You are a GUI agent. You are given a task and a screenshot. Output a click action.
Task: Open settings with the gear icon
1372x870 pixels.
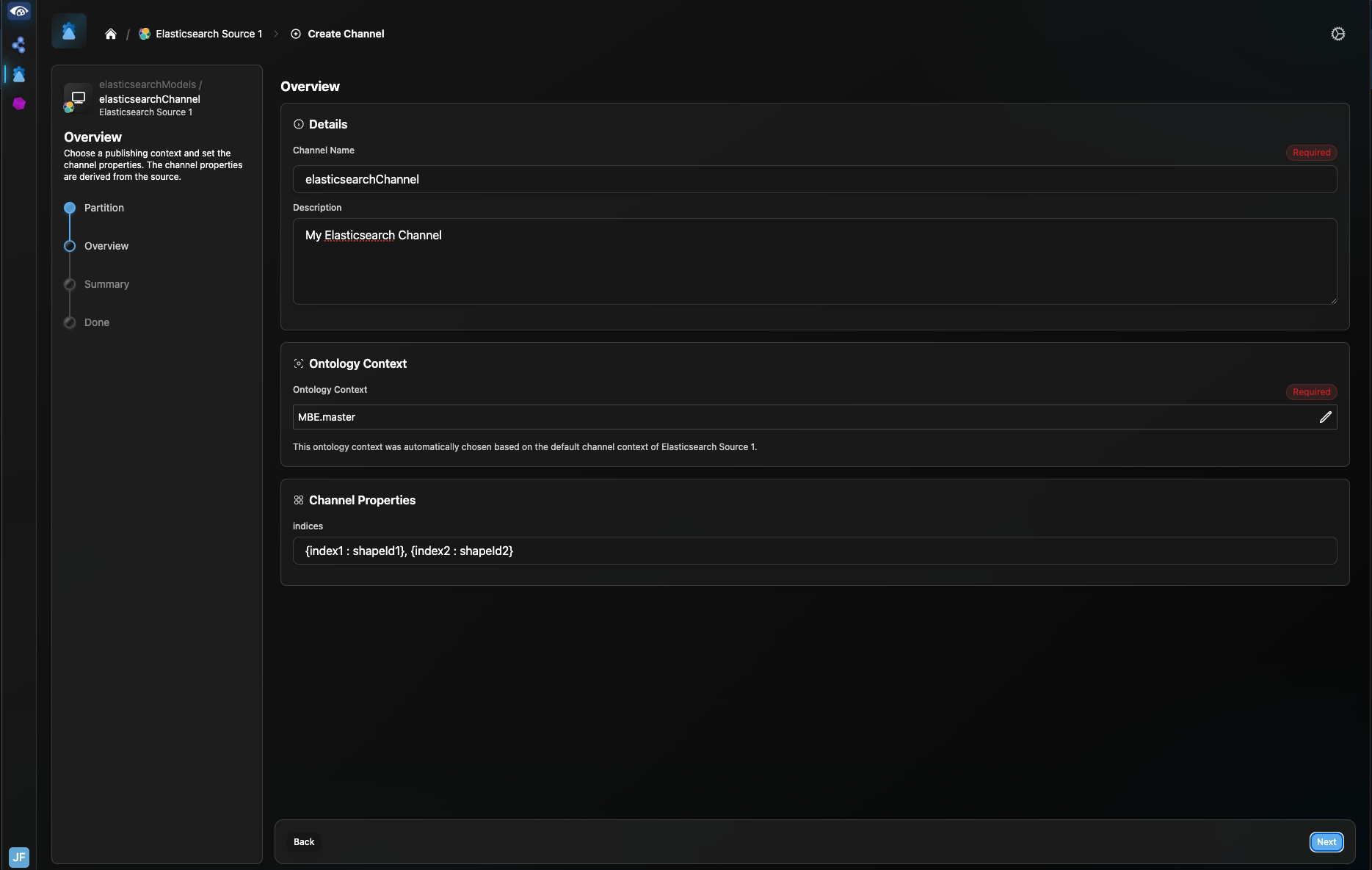1337,34
